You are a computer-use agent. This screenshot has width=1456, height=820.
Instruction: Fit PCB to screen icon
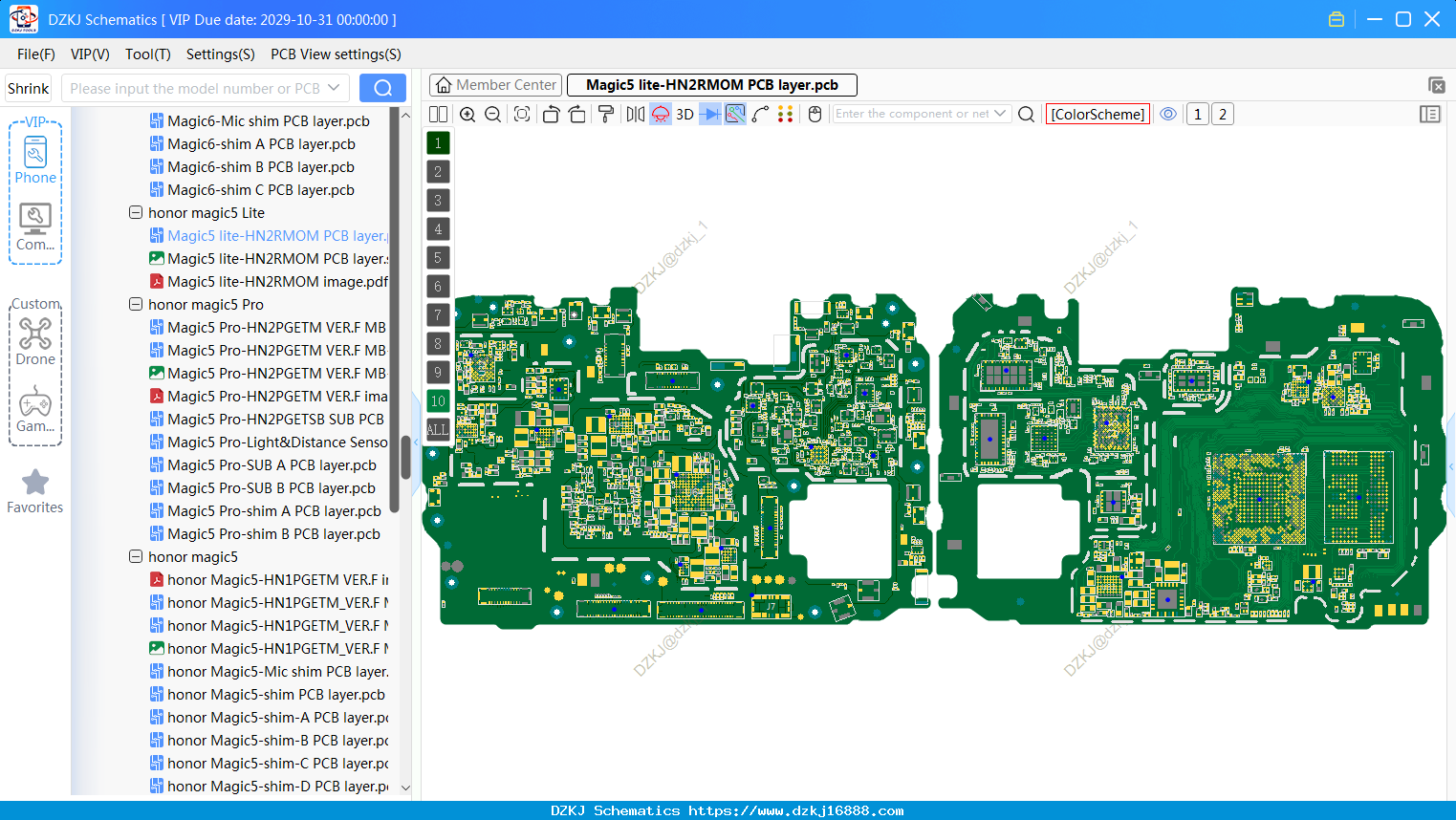point(522,115)
